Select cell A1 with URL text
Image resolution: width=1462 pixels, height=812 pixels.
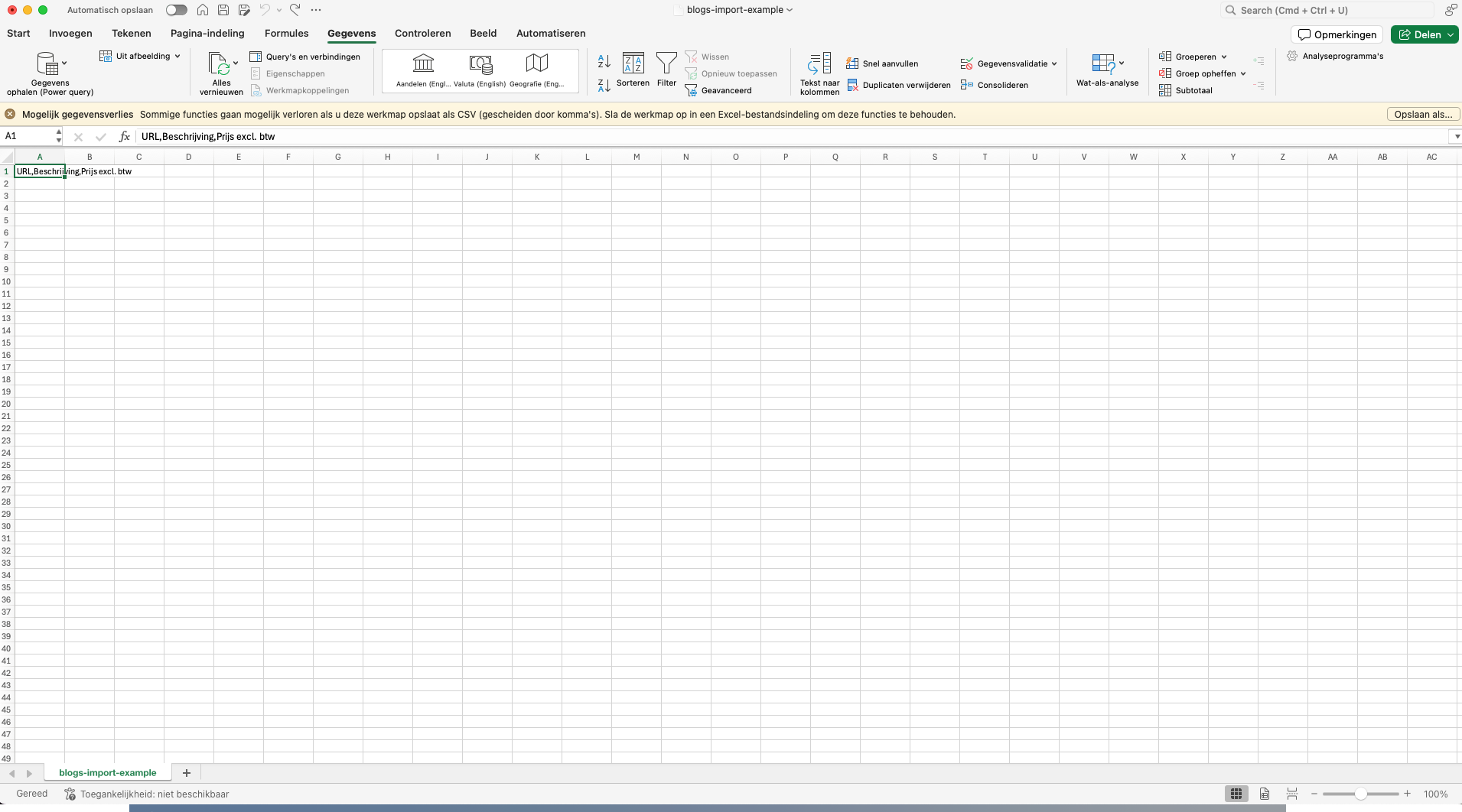click(x=40, y=171)
